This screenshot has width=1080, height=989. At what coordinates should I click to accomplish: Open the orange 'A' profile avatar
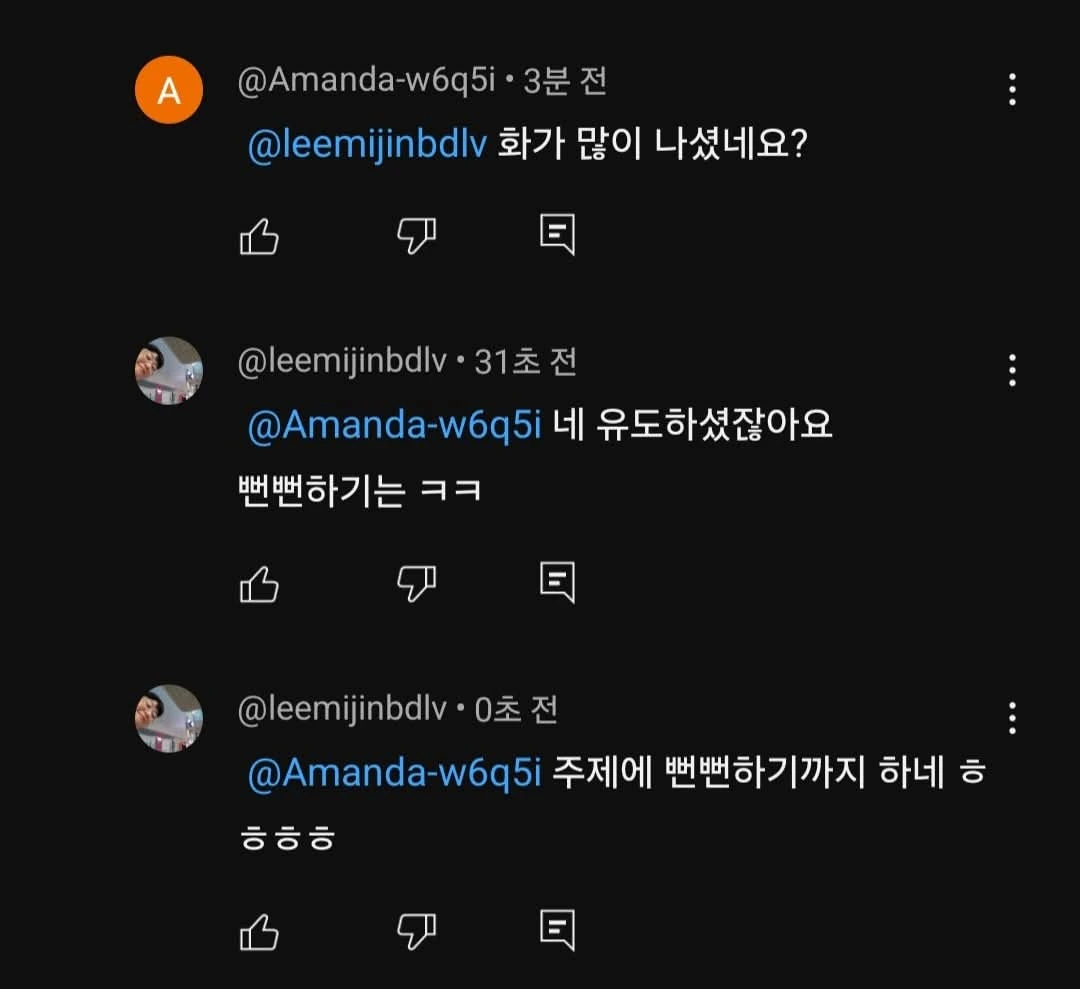point(169,90)
